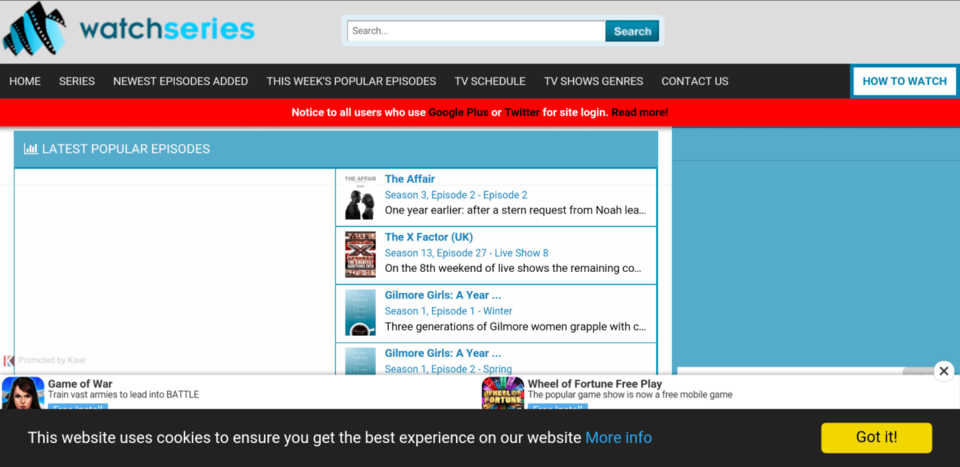Click the Wheel of Fortune Free Play ad title
This screenshot has width=960, height=467.
[x=595, y=384]
